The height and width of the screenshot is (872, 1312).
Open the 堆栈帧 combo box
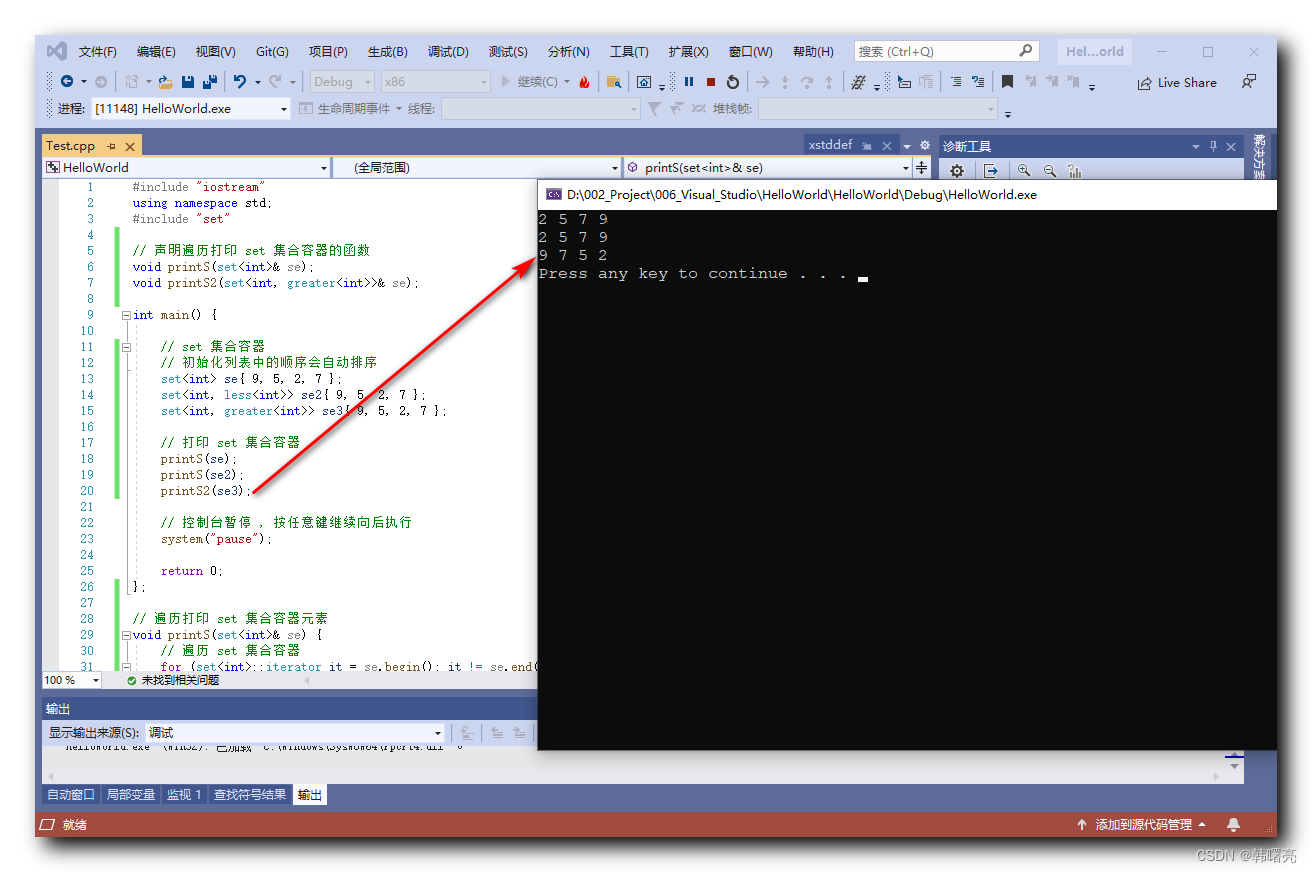click(878, 108)
